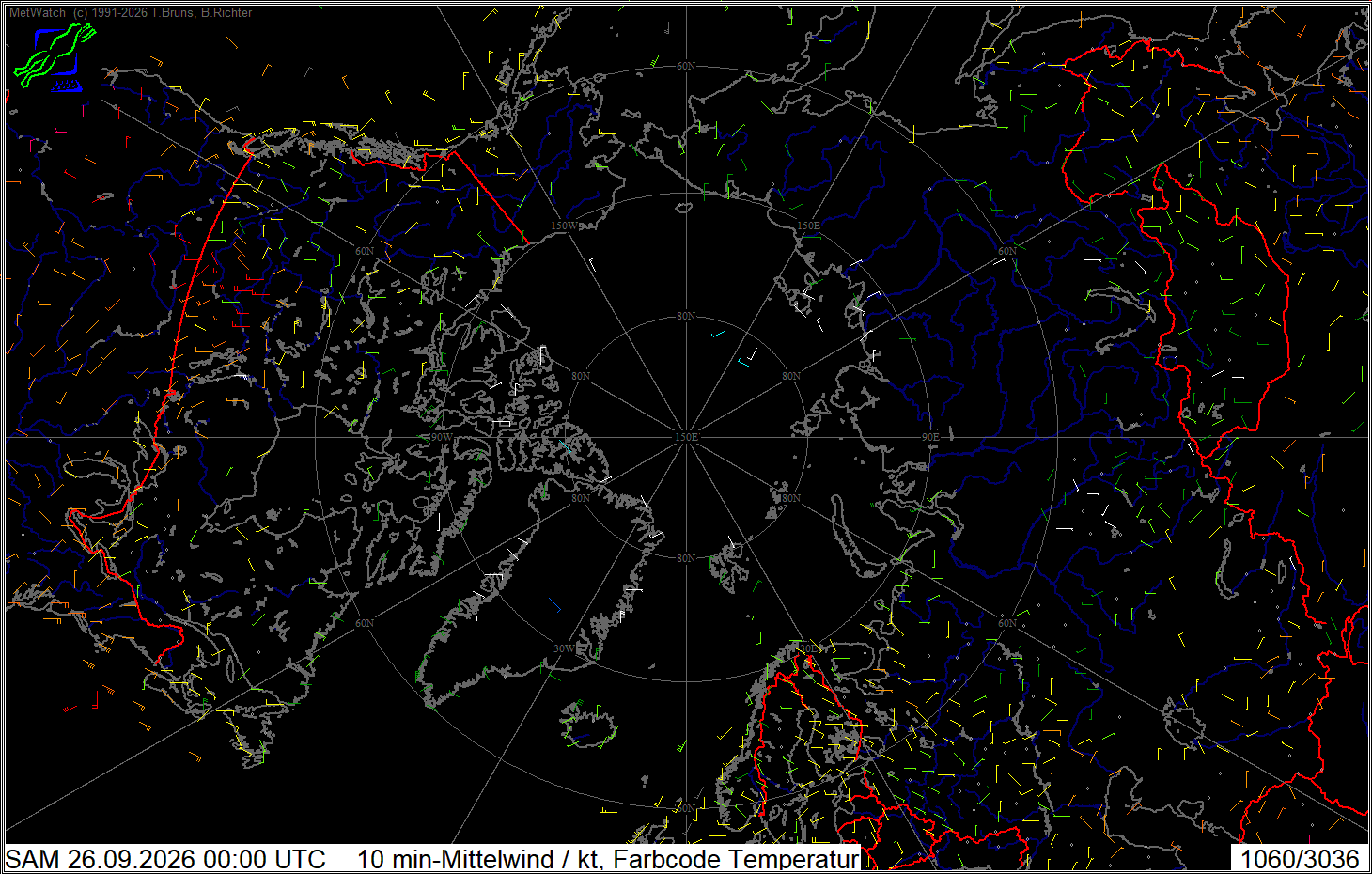
Task: Click the Svalbard archipelago outline
Action: pyautogui.click(x=730, y=564)
